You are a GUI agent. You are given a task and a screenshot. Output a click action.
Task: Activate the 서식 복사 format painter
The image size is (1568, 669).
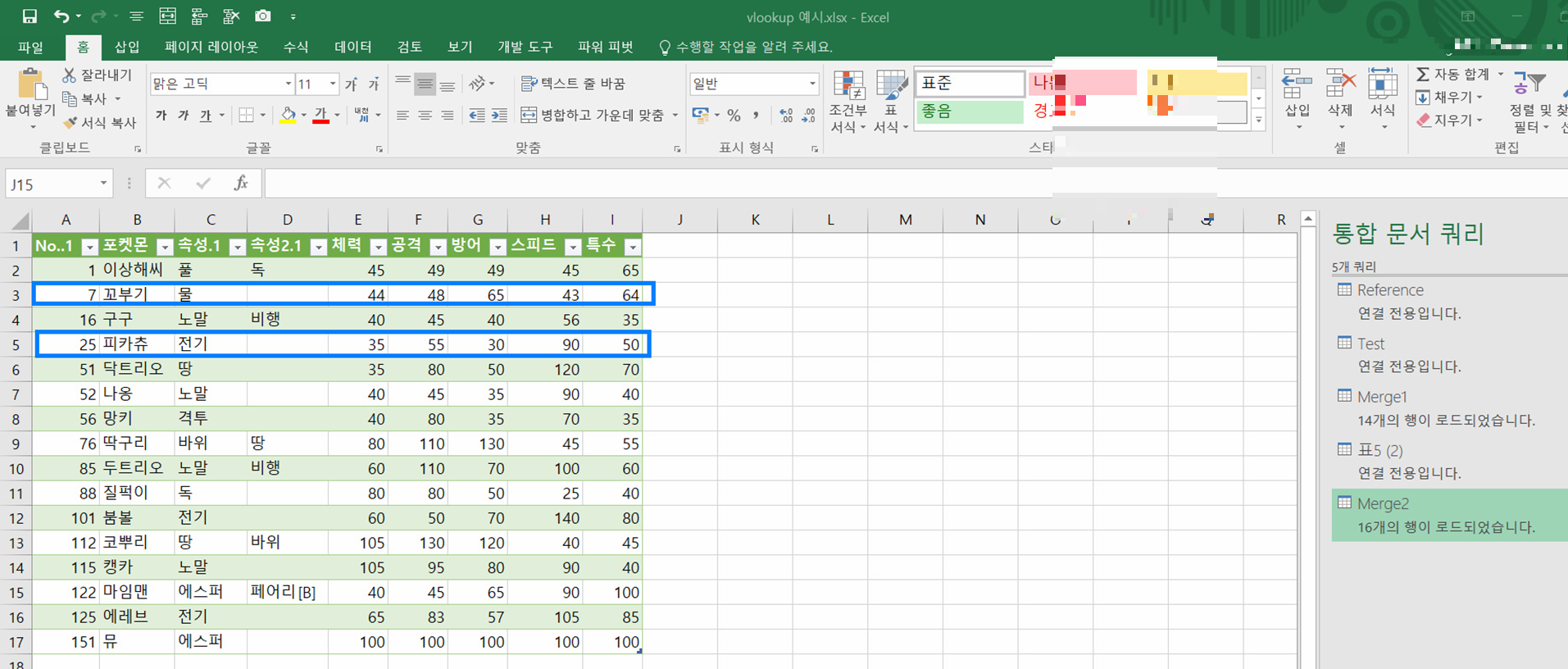click(100, 122)
